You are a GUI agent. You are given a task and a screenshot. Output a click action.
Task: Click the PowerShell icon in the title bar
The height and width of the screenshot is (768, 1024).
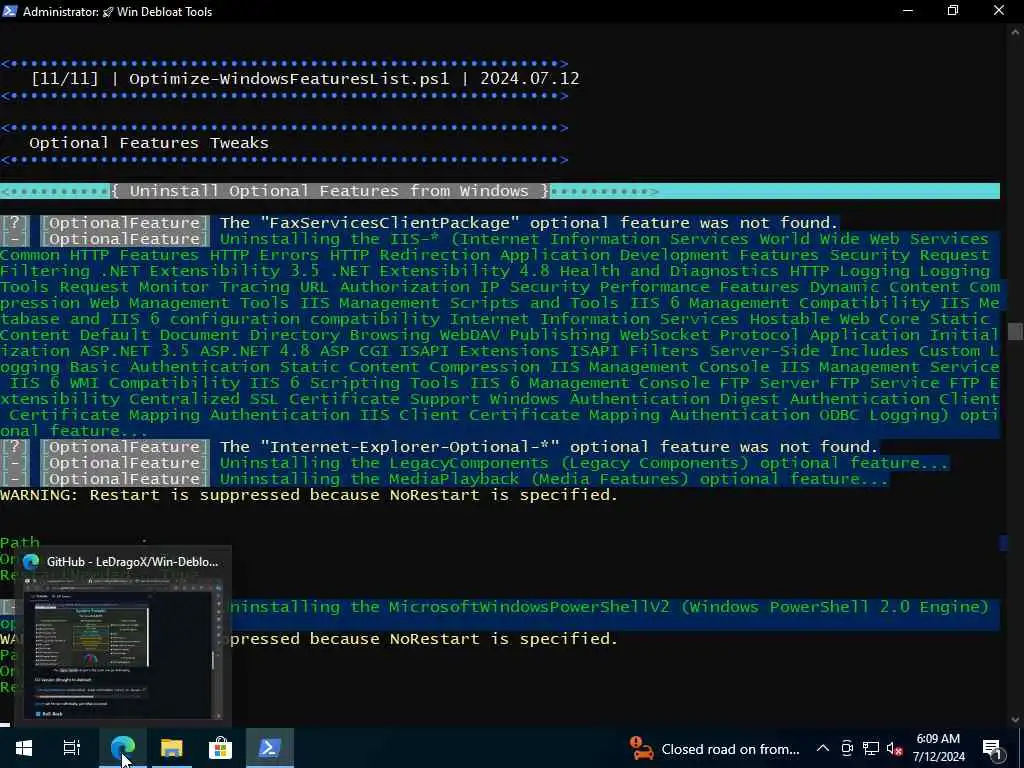tap(10, 11)
